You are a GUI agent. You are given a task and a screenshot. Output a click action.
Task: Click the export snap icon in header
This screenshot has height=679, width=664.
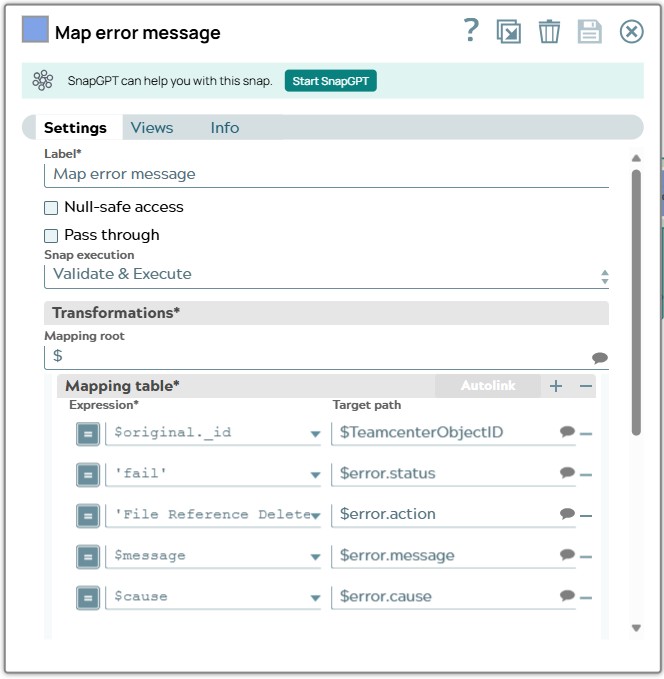coord(509,32)
